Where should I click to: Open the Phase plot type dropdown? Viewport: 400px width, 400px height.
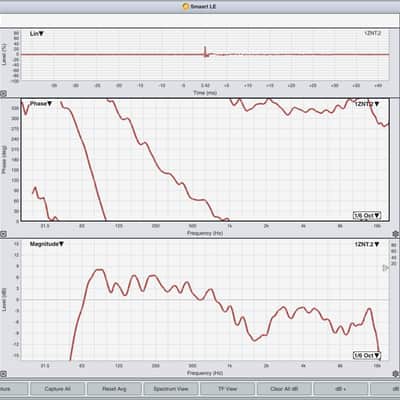[x=41, y=104]
